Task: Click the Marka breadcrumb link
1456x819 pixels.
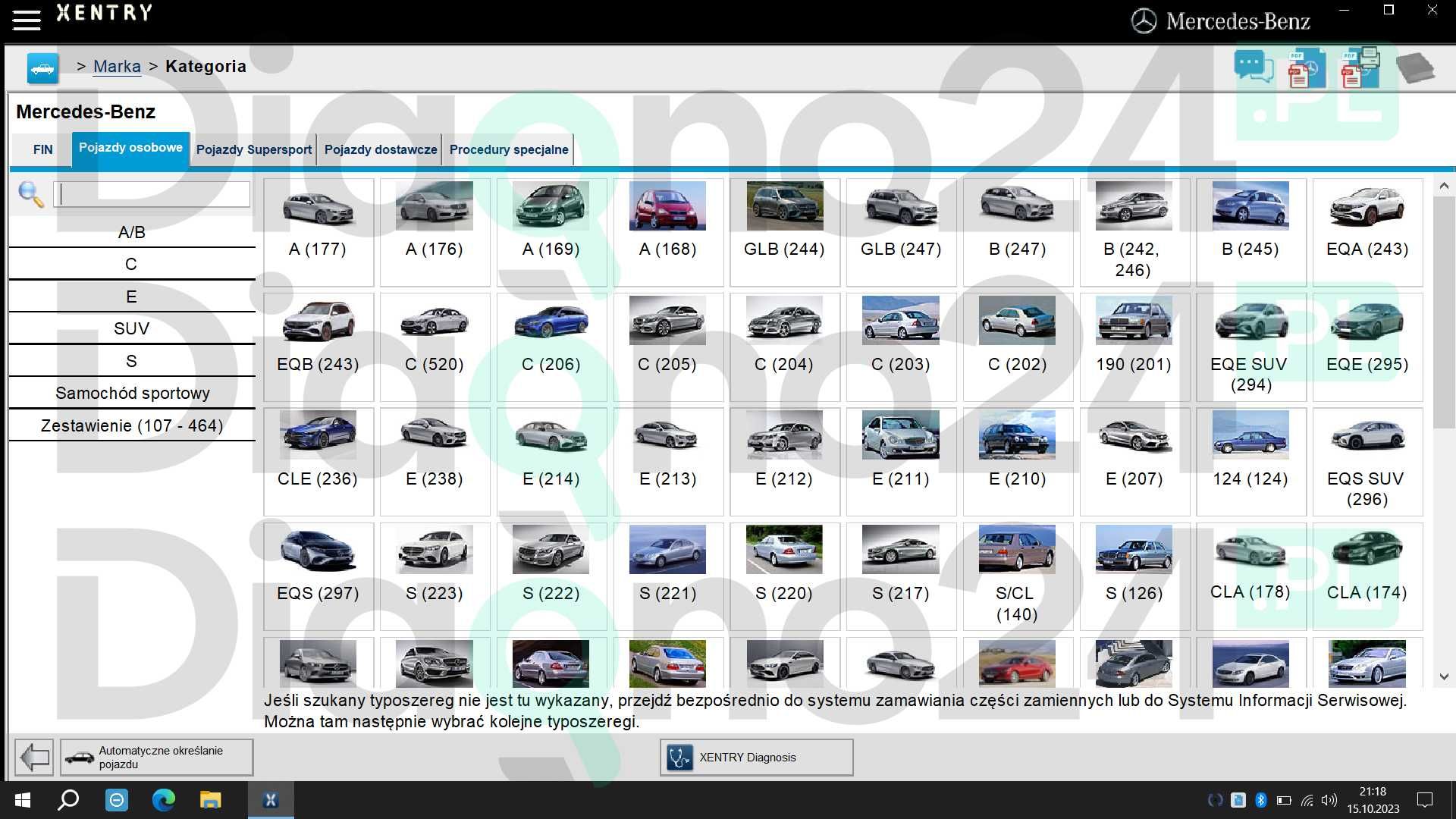Action: (x=117, y=67)
